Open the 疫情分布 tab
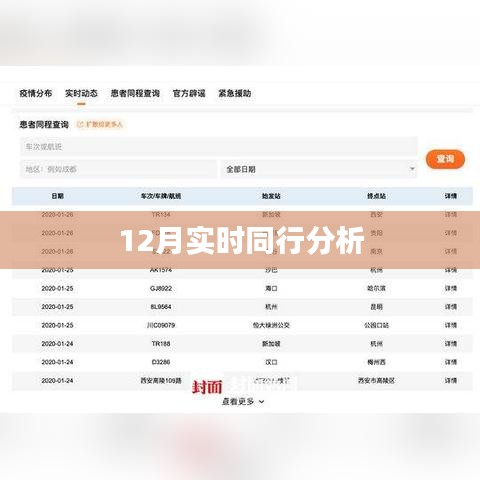The image size is (480, 480). click(x=36, y=93)
